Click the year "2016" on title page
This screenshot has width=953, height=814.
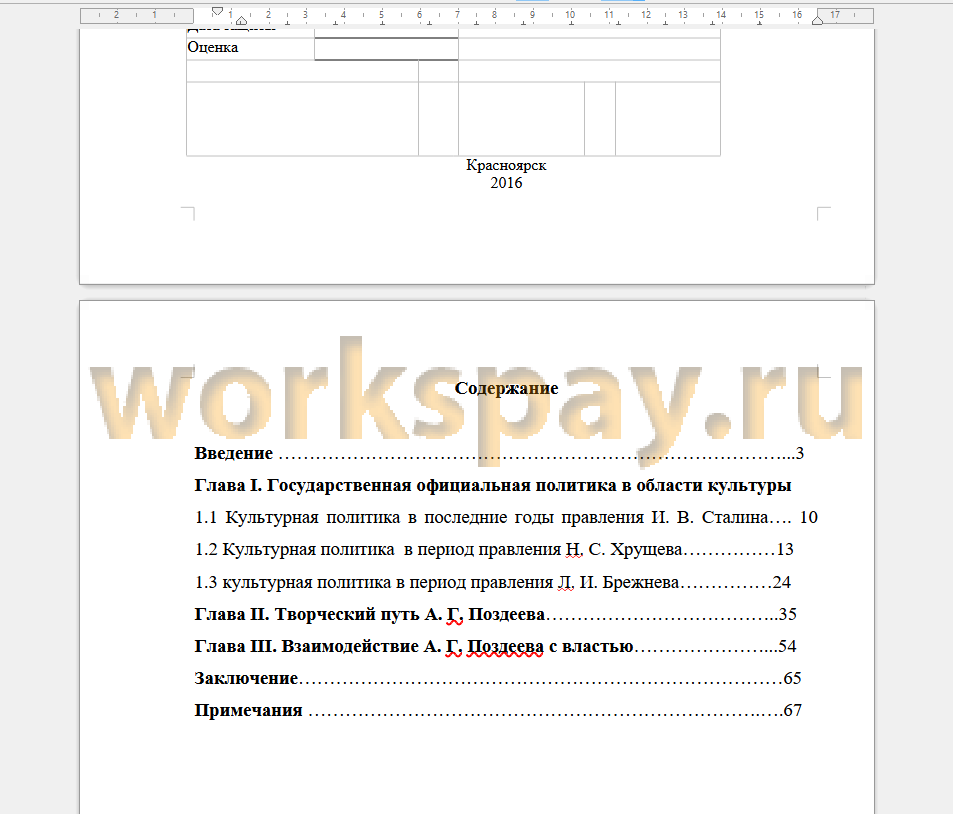[x=506, y=183]
